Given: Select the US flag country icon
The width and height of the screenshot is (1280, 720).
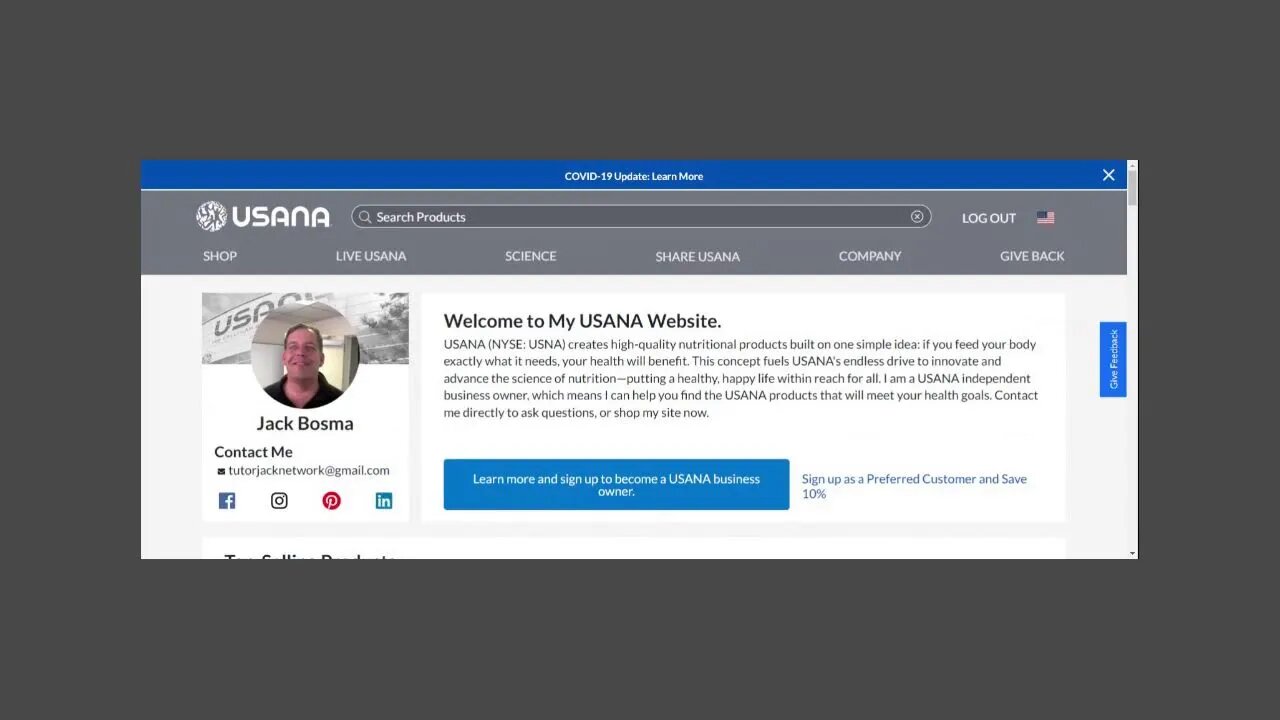Looking at the screenshot, I should pos(1045,217).
